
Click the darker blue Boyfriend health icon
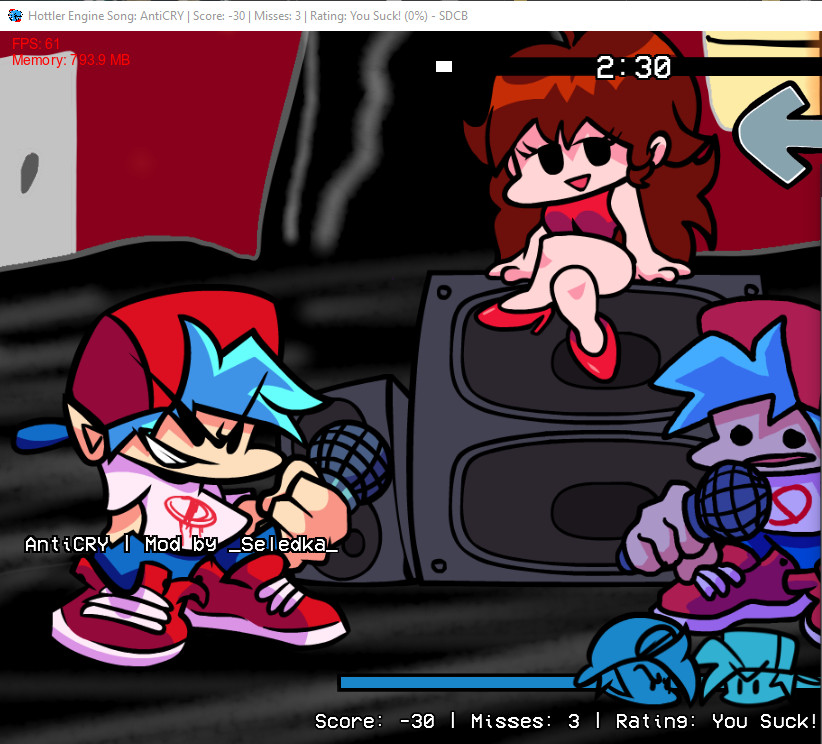(x=635, y=661)
